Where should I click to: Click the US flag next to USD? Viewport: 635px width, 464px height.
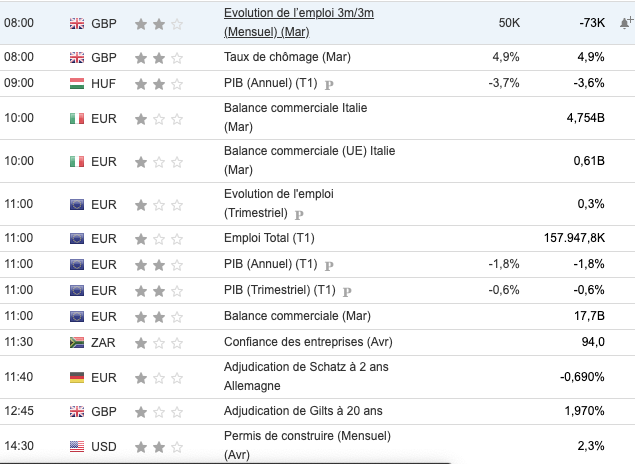tap(77, 445)
